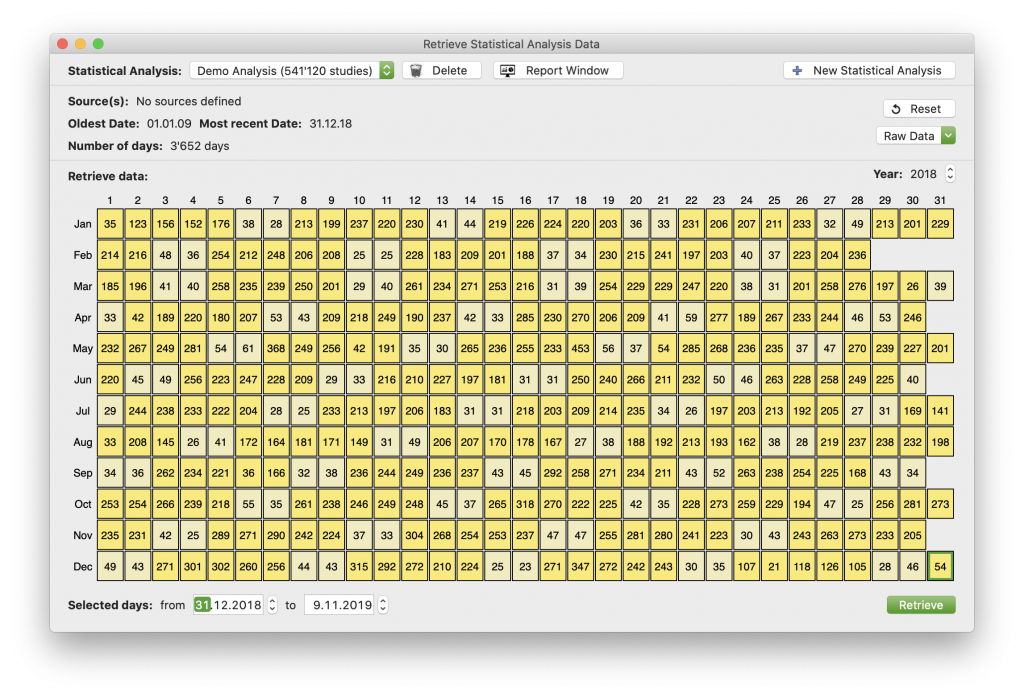
Task: Select the Apr 23 cell showing 277
Action: [x=718, y=317]
